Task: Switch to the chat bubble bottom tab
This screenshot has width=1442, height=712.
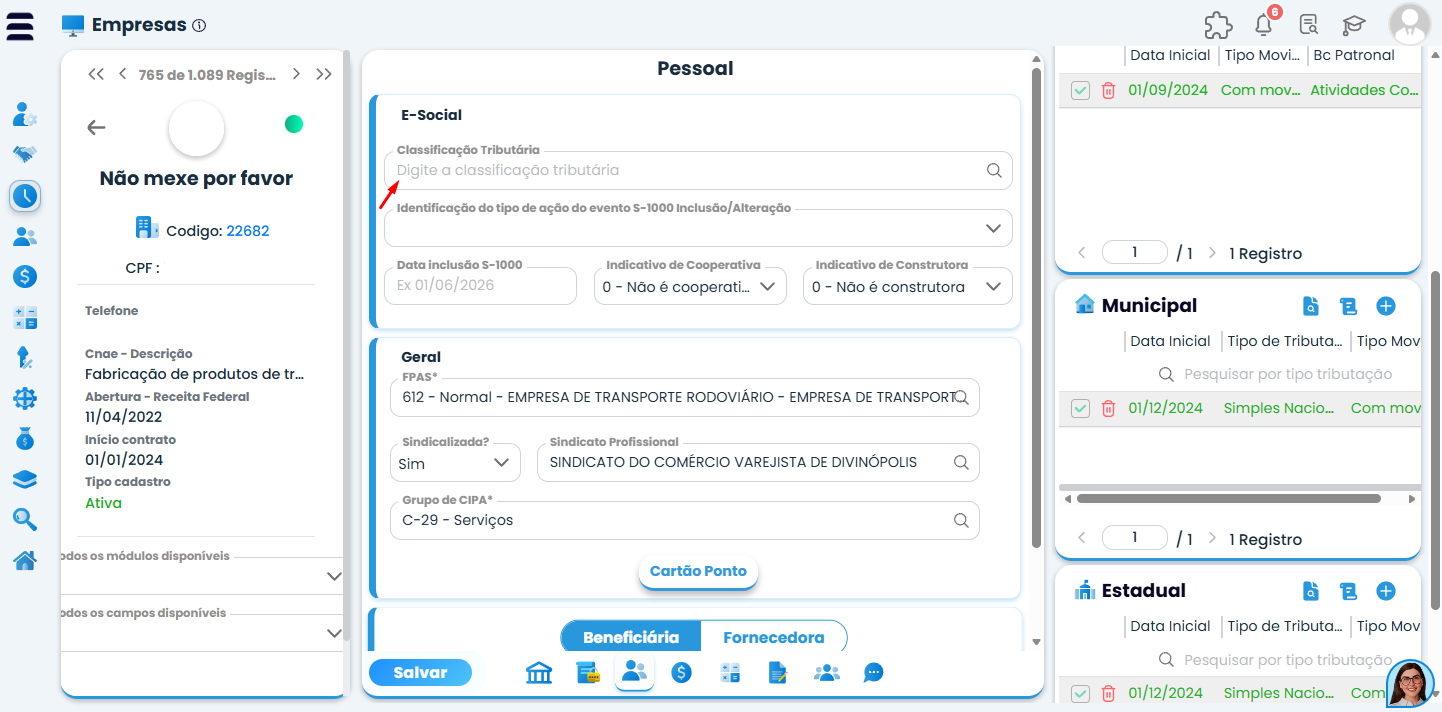Action: click(874, 673)
